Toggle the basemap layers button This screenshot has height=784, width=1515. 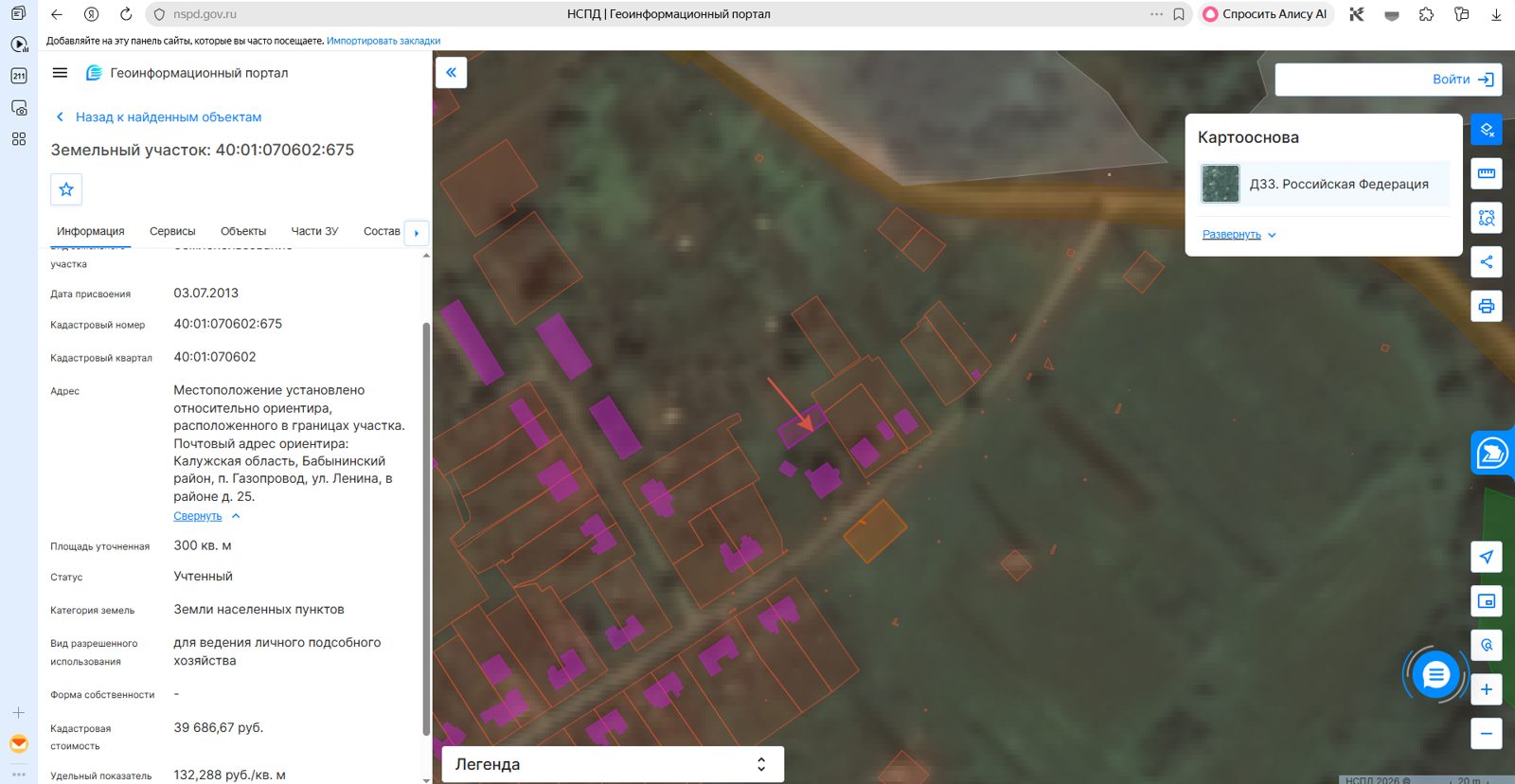click(1487, 130)
